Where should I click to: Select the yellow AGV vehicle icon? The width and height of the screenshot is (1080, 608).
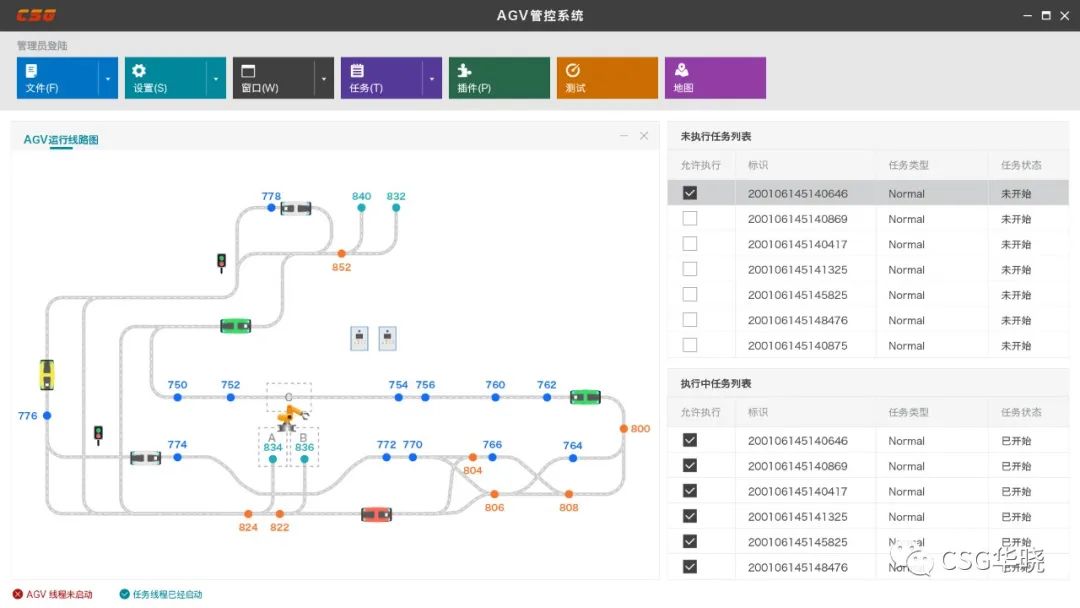pos(47,374)
